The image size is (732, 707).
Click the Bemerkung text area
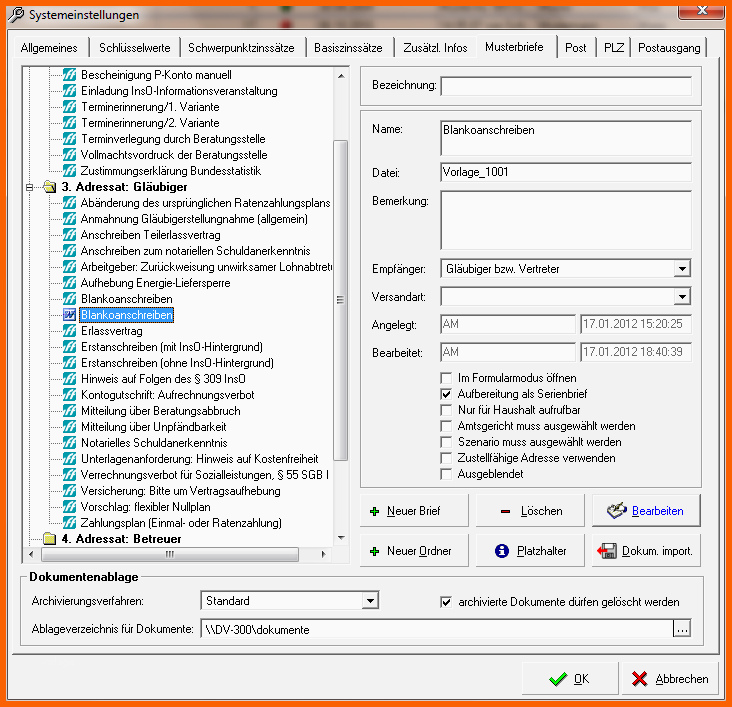point(566,220)
